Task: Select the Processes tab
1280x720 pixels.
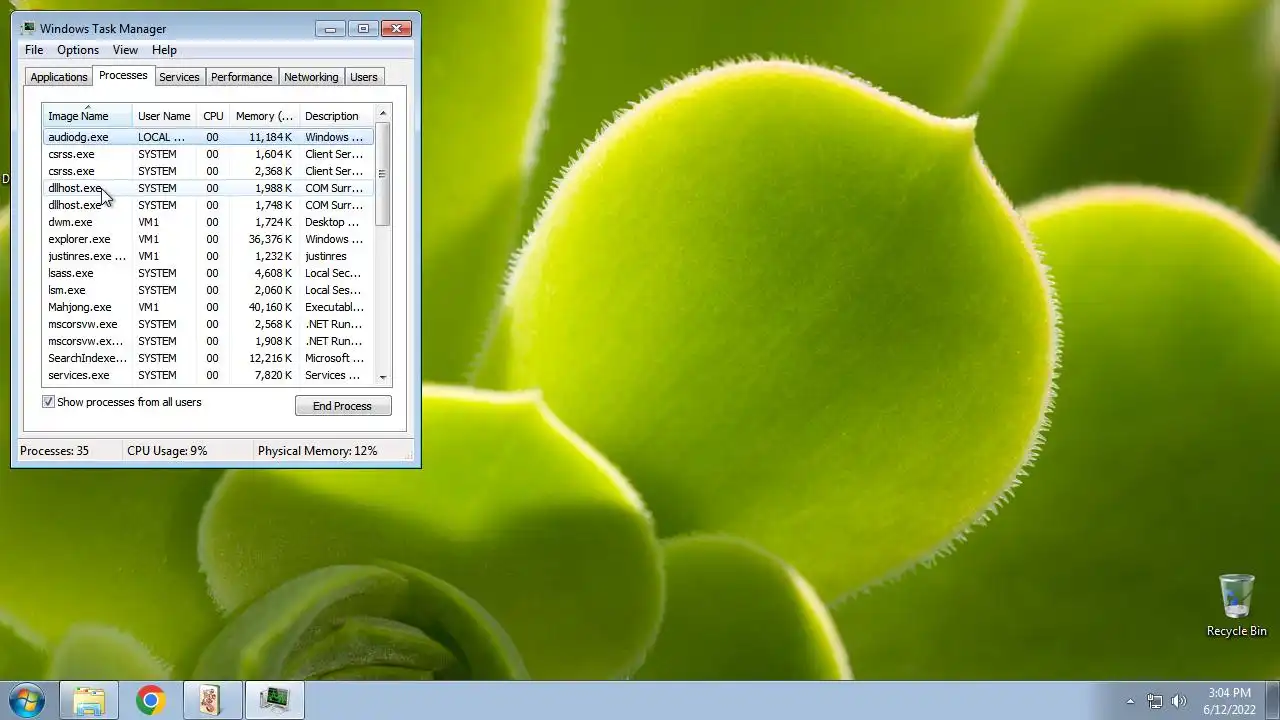Action: tap(123, 75)
